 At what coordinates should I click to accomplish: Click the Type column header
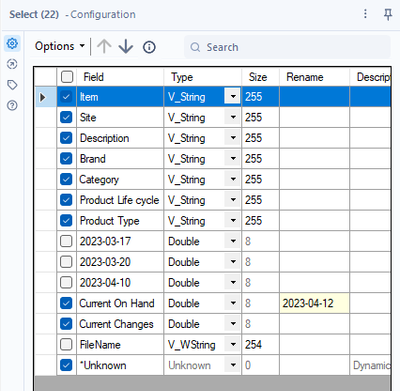click(x=202, y=77)
